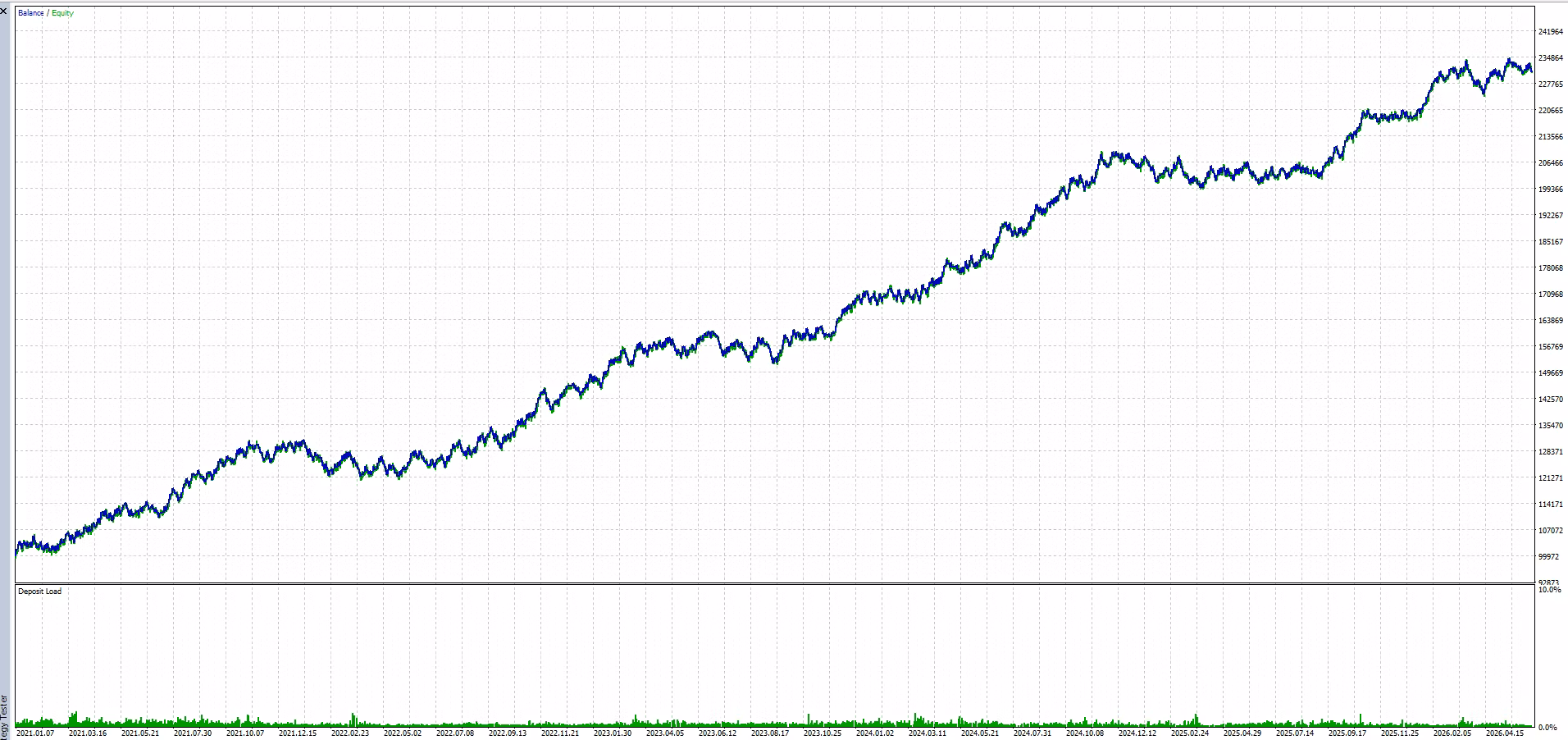Image resolution: width=1568 pixels, height=740 pixels.
Task: Click the 2025.09.17 date on the time axis
Action: [1347, 734]
